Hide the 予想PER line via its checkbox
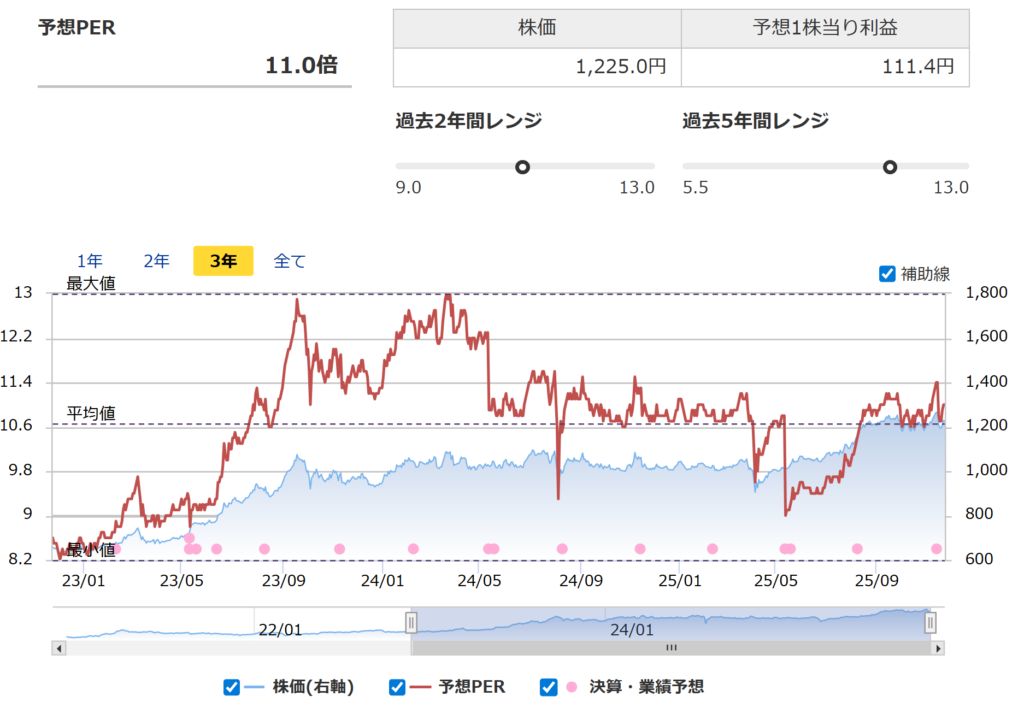Viewport: 1024px width, 708px height. point(396,687)
